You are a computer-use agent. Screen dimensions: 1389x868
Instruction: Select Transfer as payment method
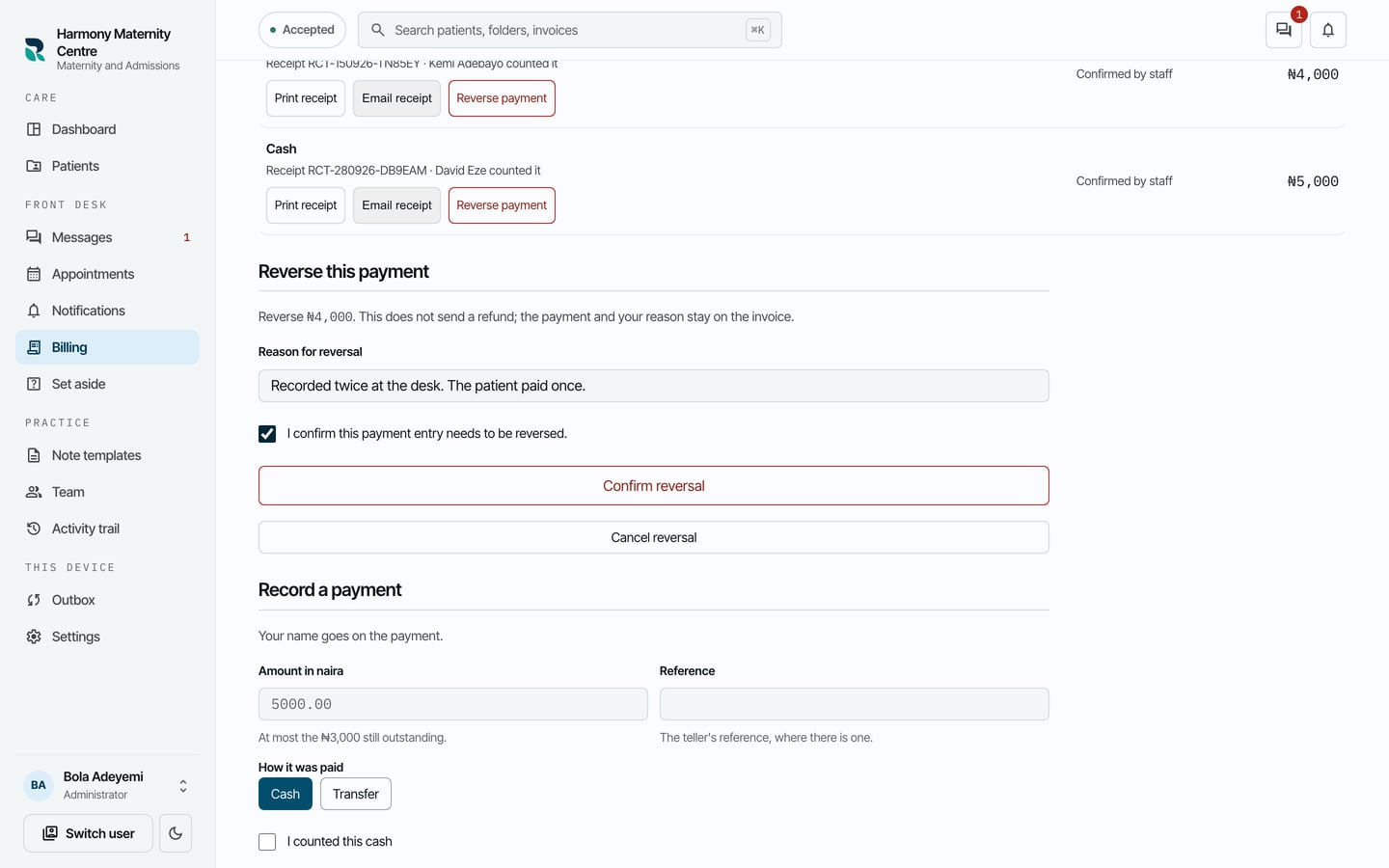point(356,794)
